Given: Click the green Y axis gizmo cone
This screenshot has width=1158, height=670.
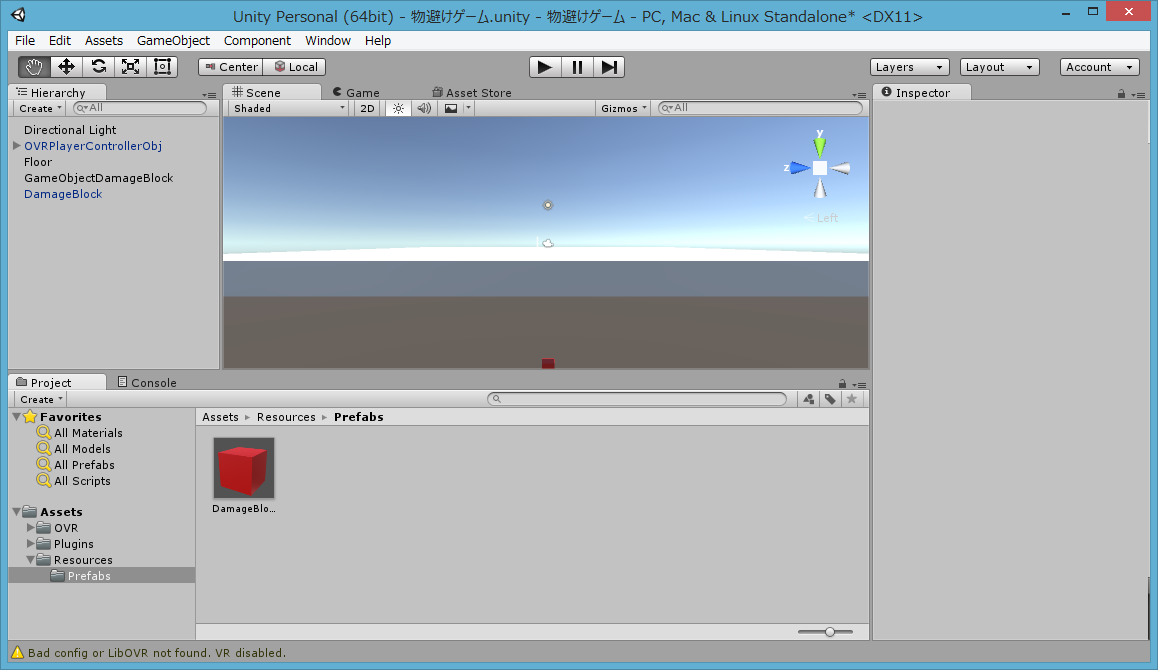Looking at the screenshot, I should pyautogui.click(x=820, y=146).
